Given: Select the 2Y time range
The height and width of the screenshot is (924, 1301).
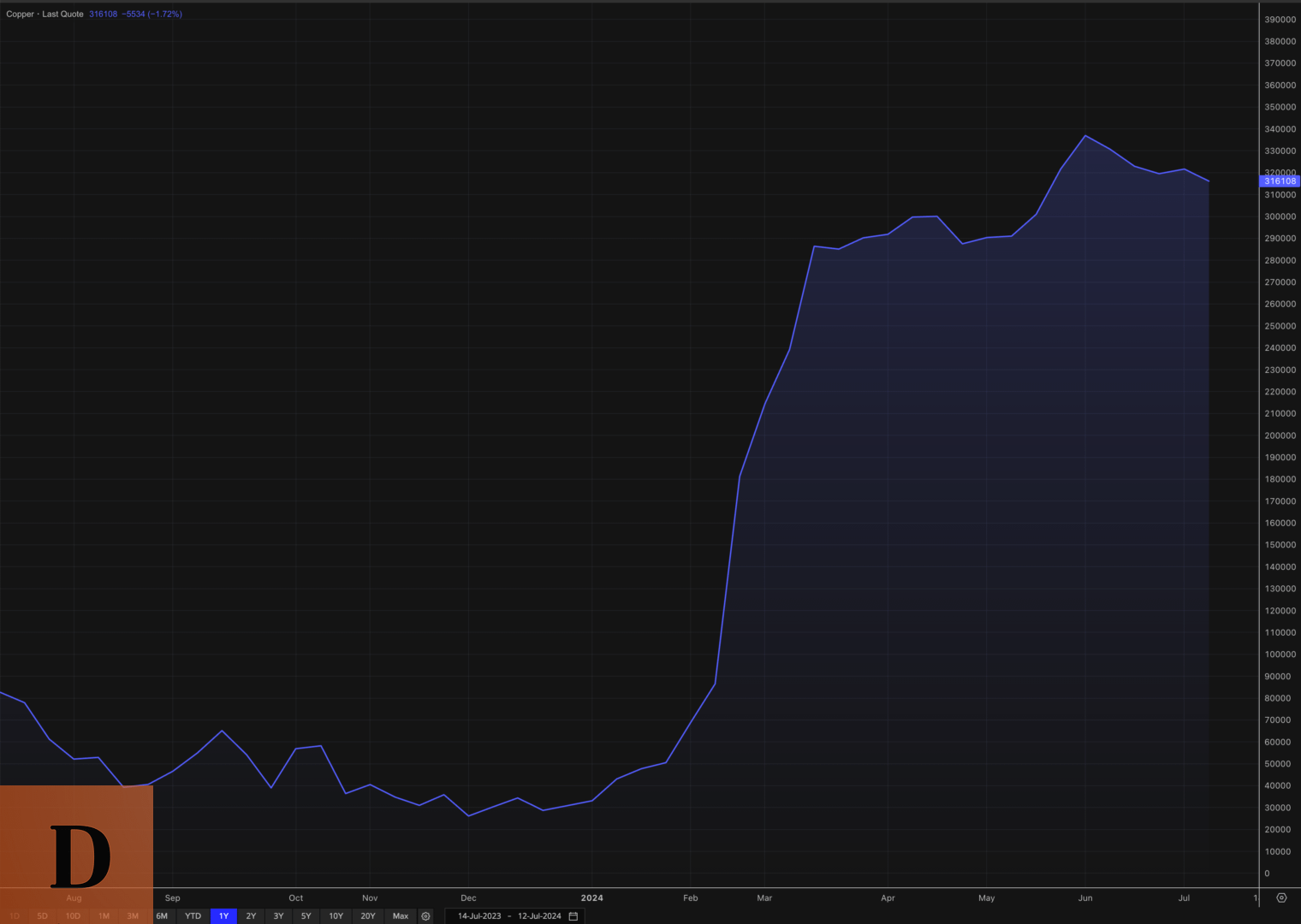Looking at the screenshot, I should (251, 916).
